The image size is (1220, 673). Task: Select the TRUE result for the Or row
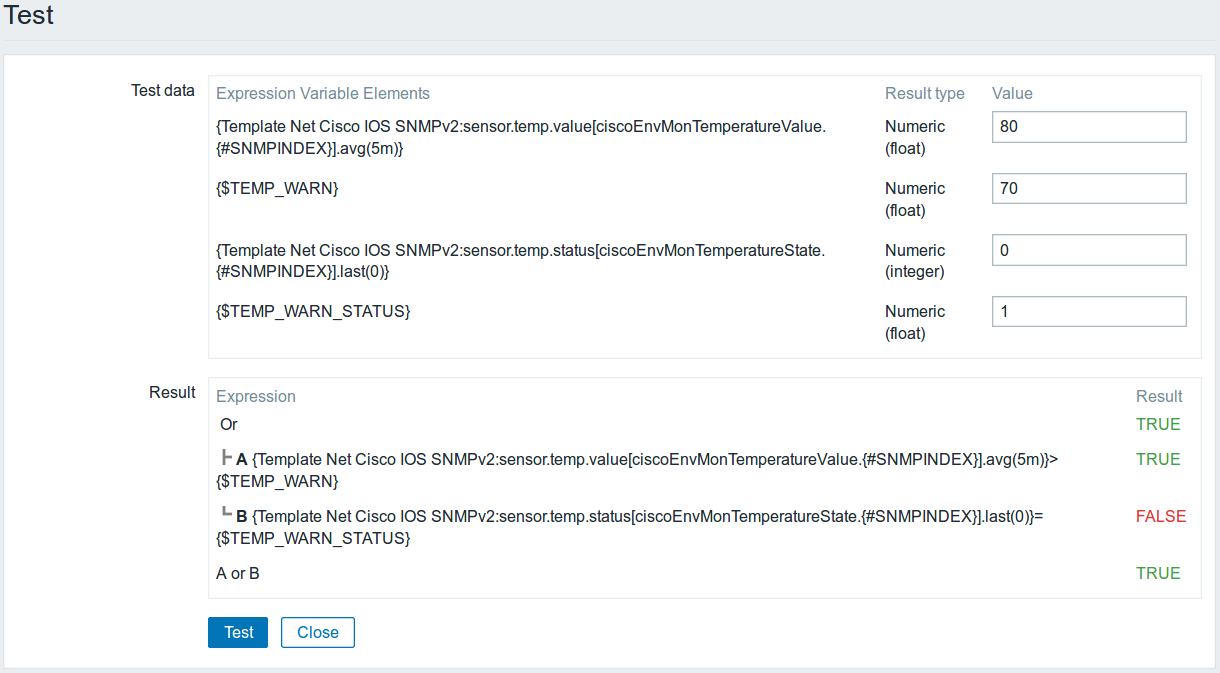tap(1158, 424)
